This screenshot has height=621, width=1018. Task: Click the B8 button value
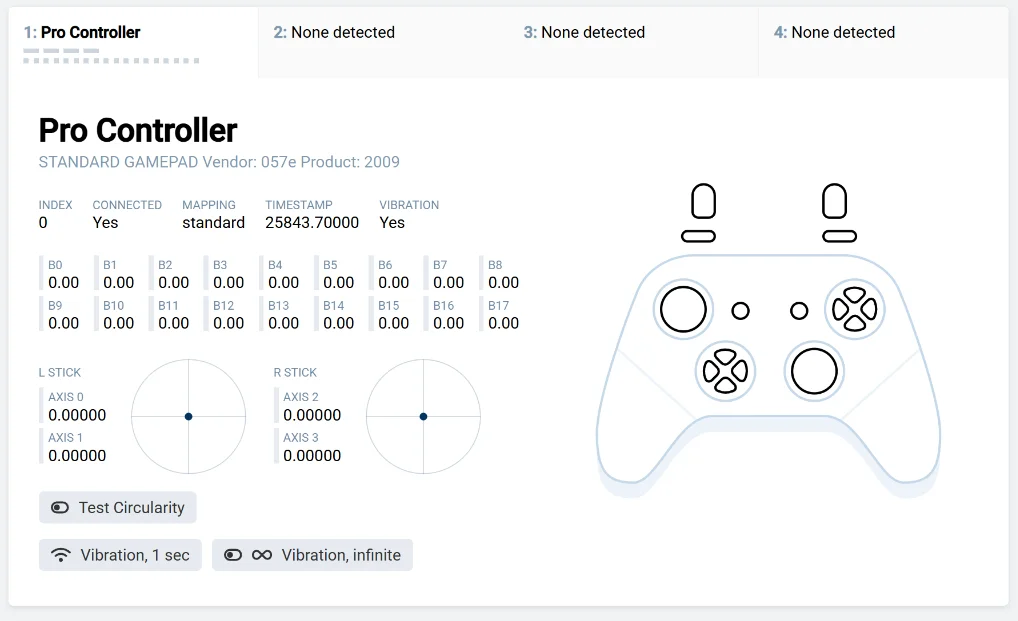point(504,283)
